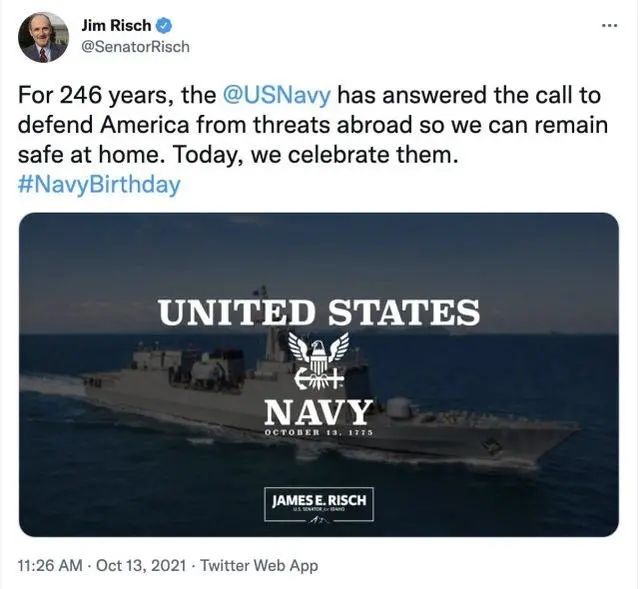Image resolution: width=640 pixels, height=589 pixels.
Task: Click the James E. Risch senator logo
Action: [x=318, y=504]
